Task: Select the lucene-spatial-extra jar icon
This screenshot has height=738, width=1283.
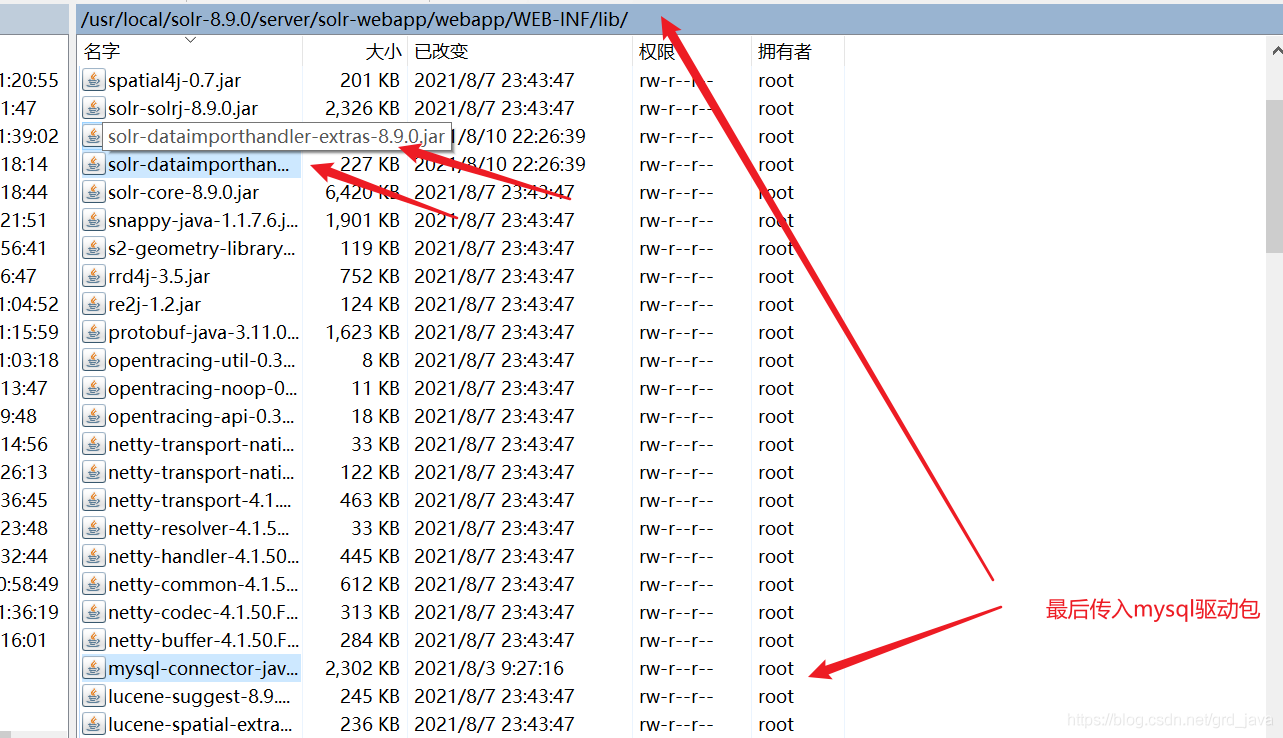Action: coord(94,724)
